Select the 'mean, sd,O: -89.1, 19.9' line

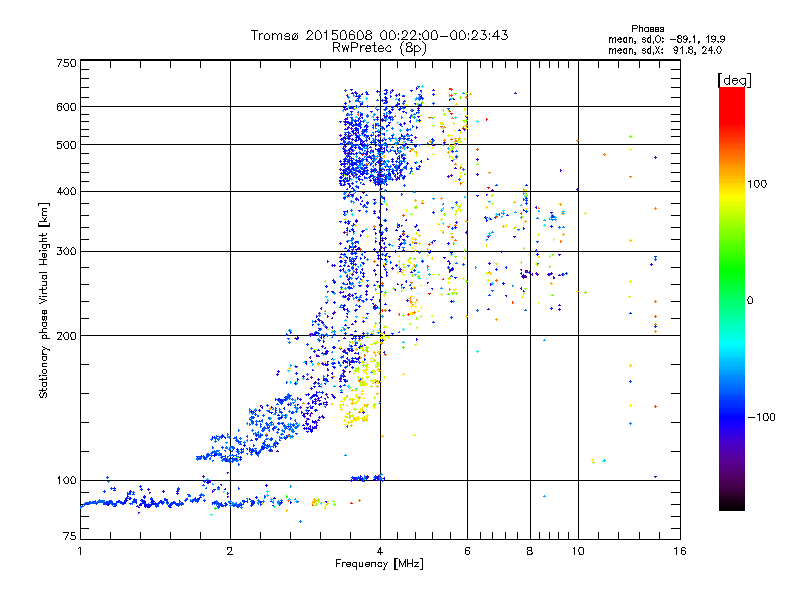point(666,39)
